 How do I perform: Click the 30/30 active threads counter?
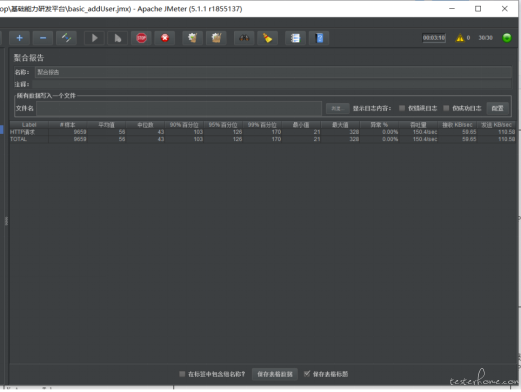pyautogui.click(x=485, y=38)
